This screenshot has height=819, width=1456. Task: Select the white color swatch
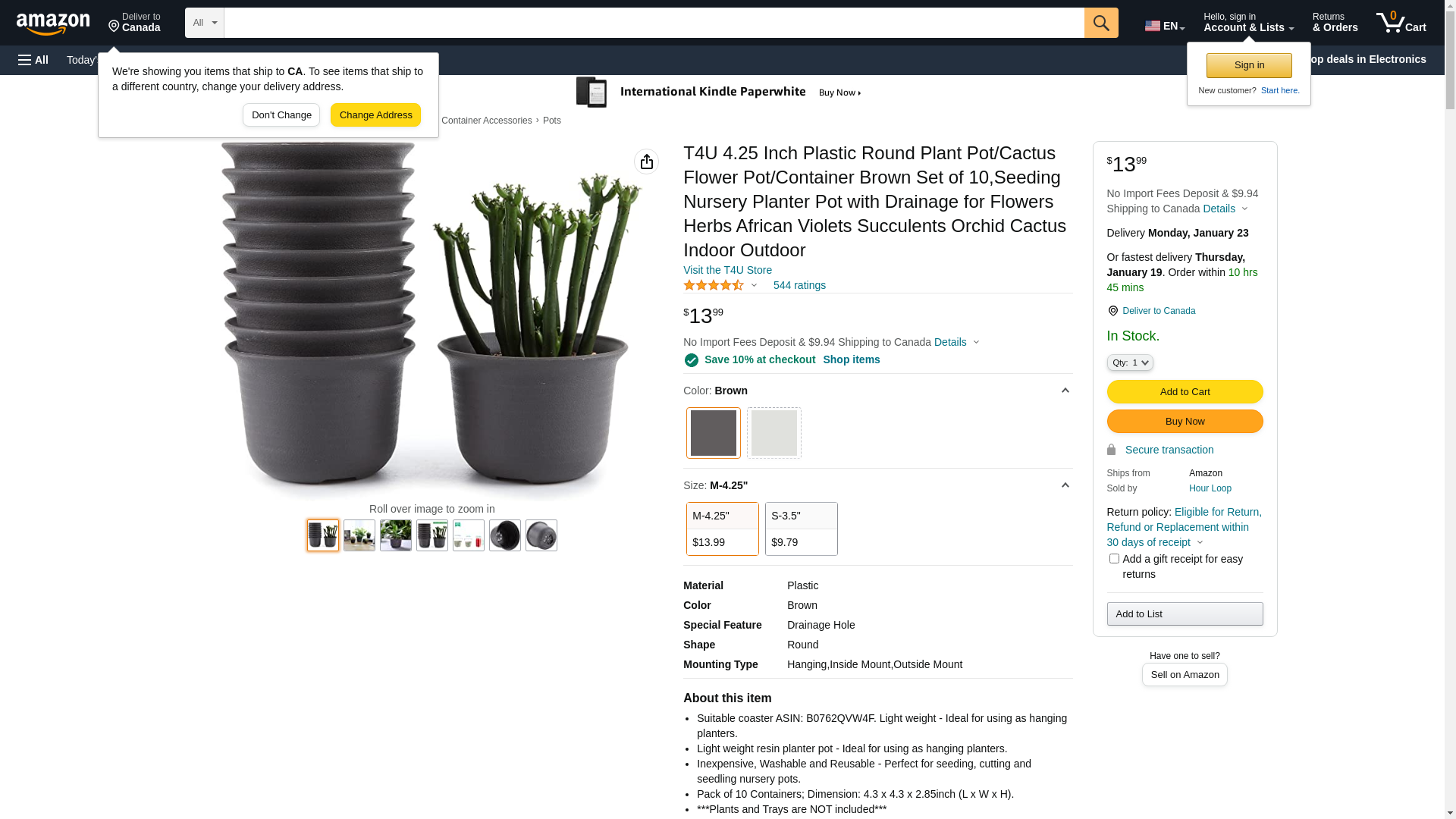tap(774, 433)
